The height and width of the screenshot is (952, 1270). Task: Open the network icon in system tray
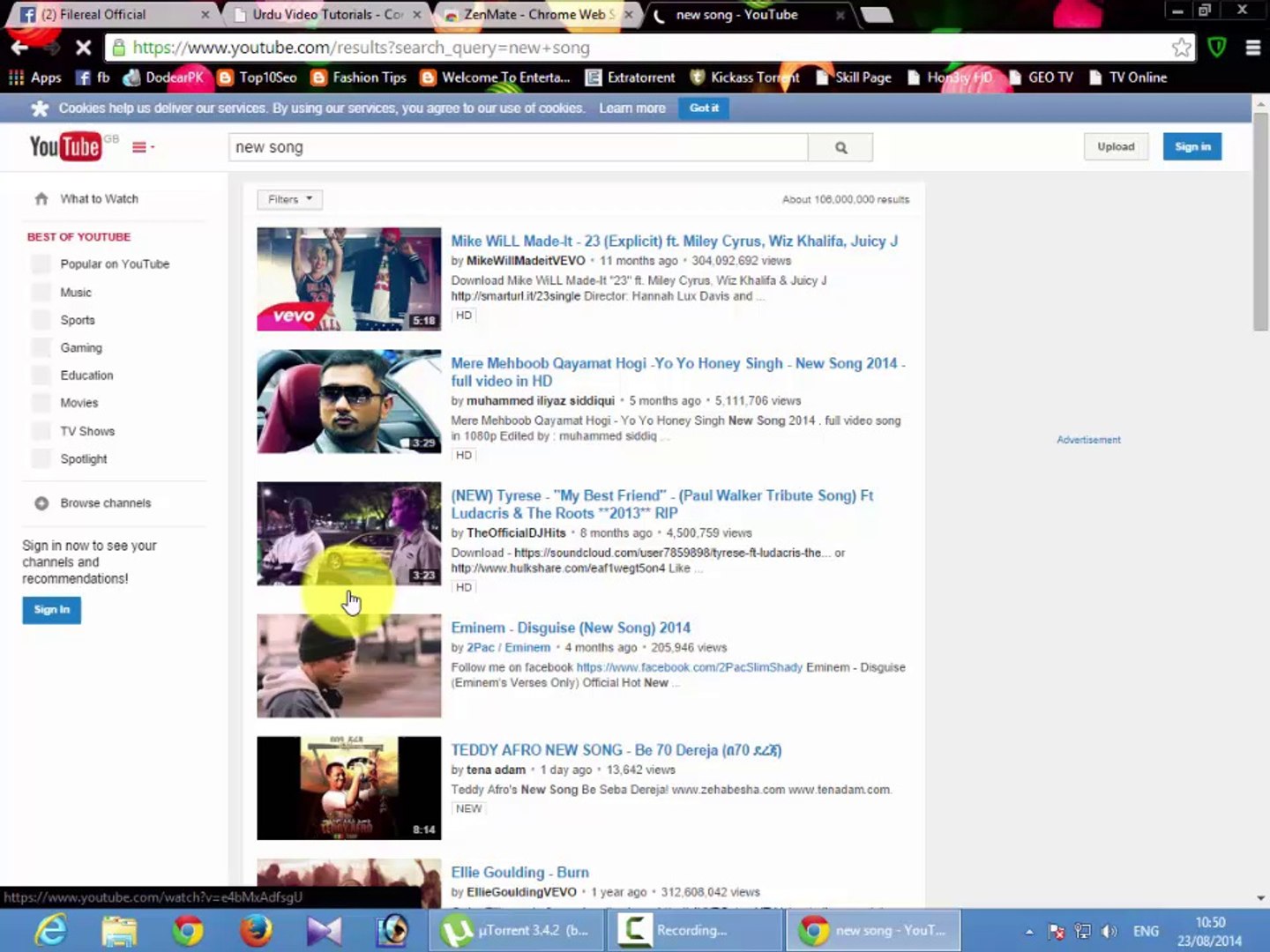[x=1083, y=931]
